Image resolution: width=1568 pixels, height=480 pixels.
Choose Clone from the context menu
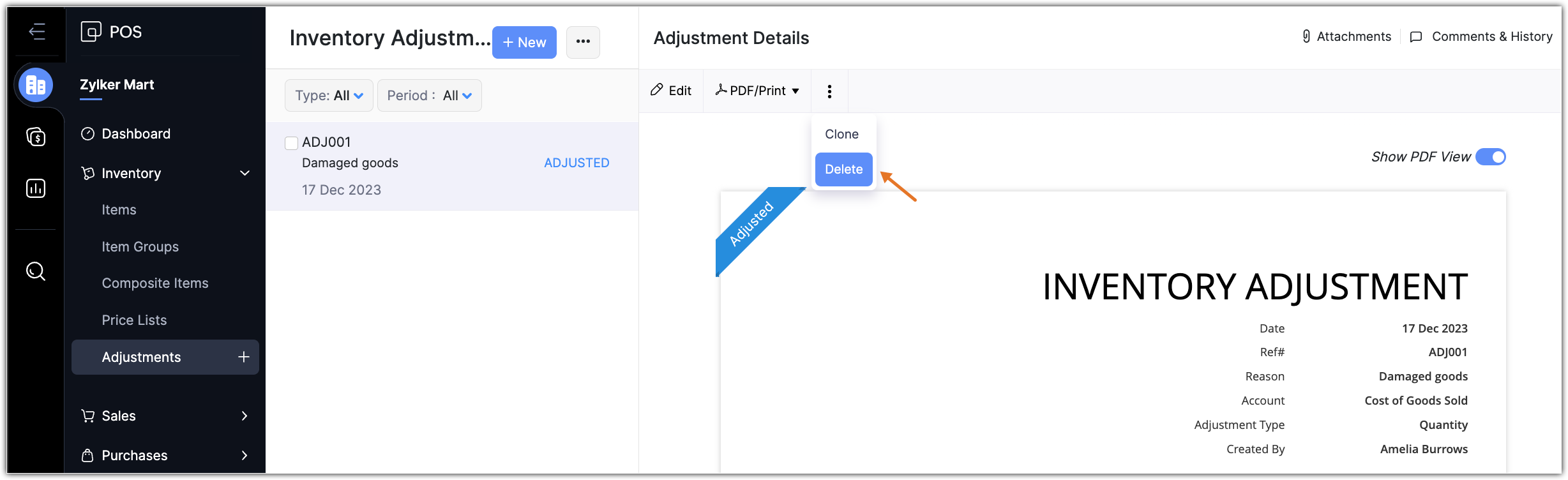(x=841, y=133)
